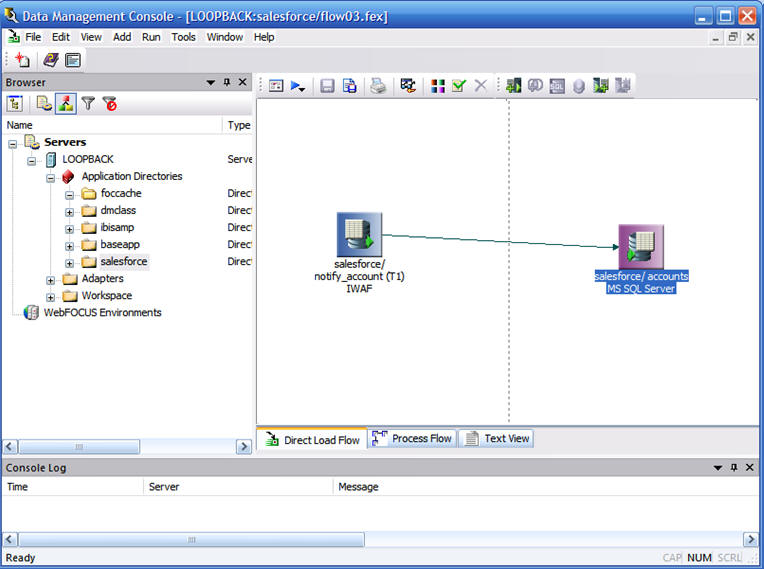Switch to the Text View tab
Screen dimensions: 764x569
pos(496,438)
